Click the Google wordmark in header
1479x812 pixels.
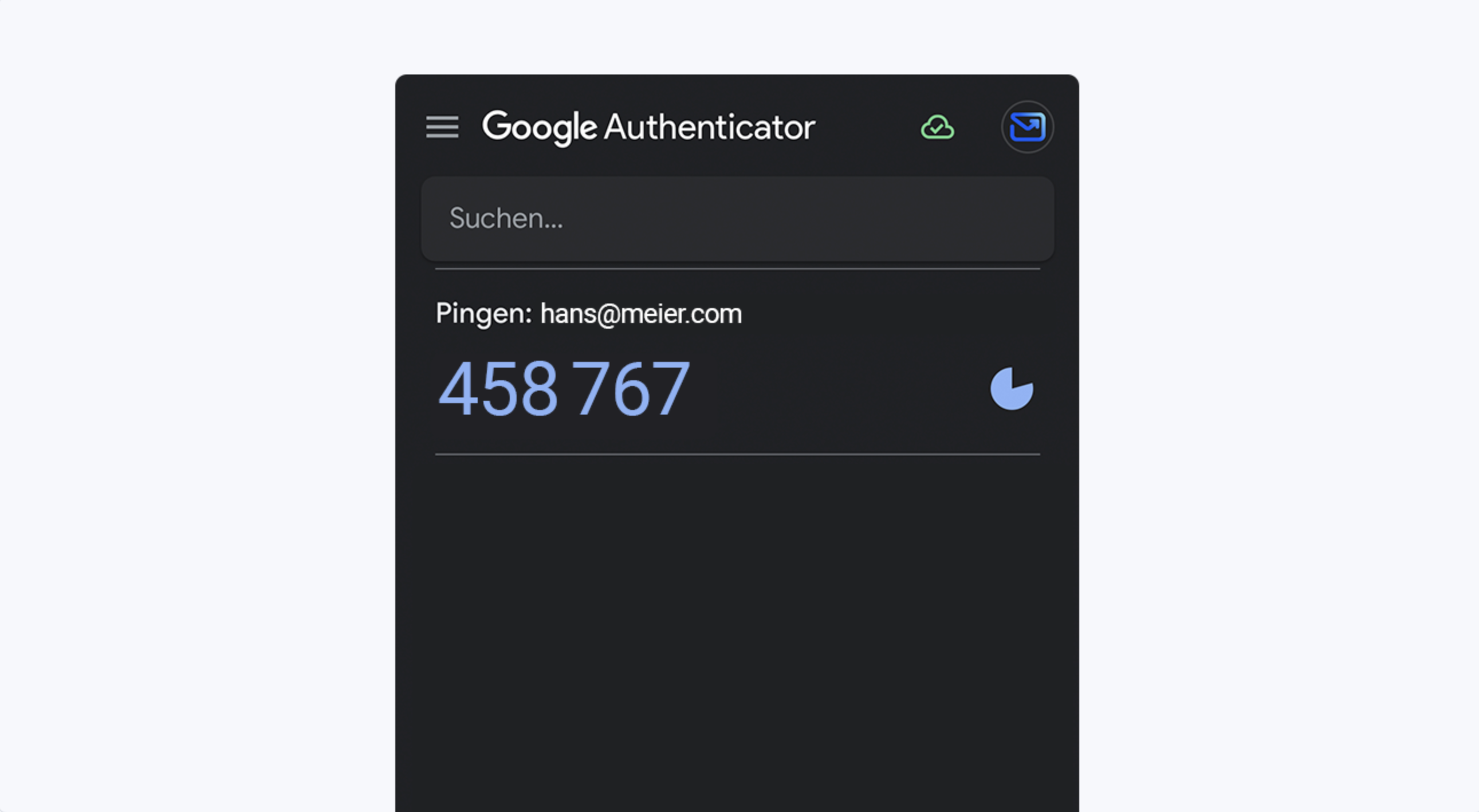[540, 127]
